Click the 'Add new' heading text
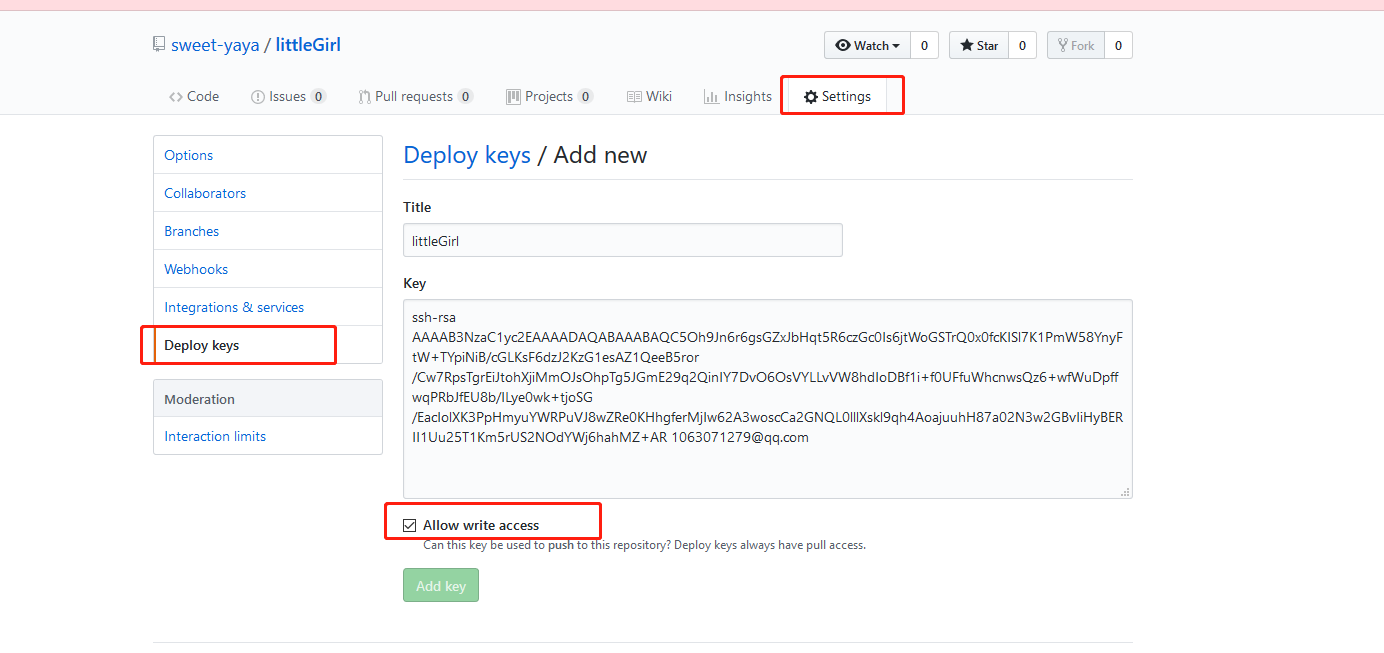 point(600,155)
